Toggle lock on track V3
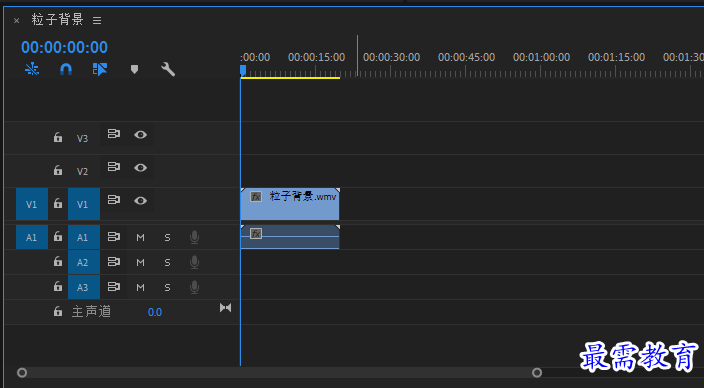This screenshot has height=388, width=704. point(58,137)
